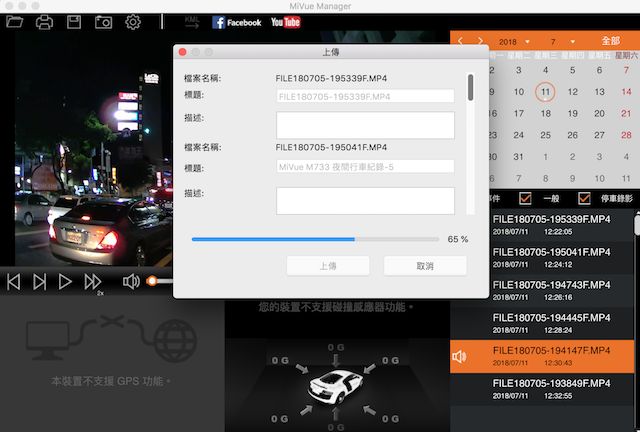Select file FILE180705-194743F.MP4 in list
Screen dimensions: 640x432
(x=542, y=290)
